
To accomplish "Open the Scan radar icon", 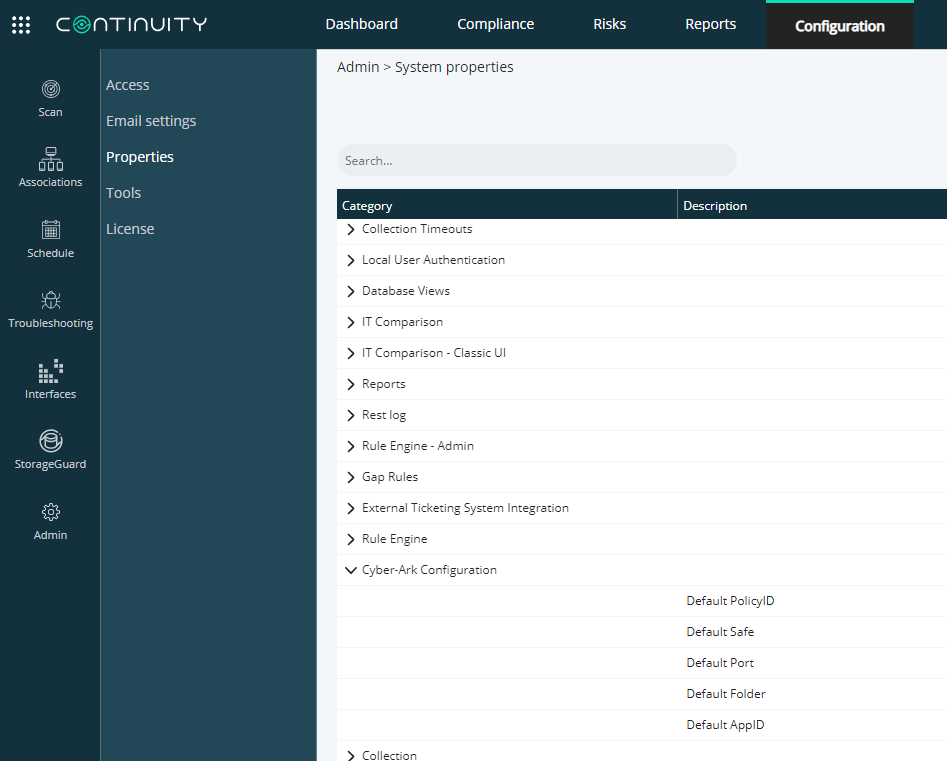I will pyautogui.click(x=51, y=89).
